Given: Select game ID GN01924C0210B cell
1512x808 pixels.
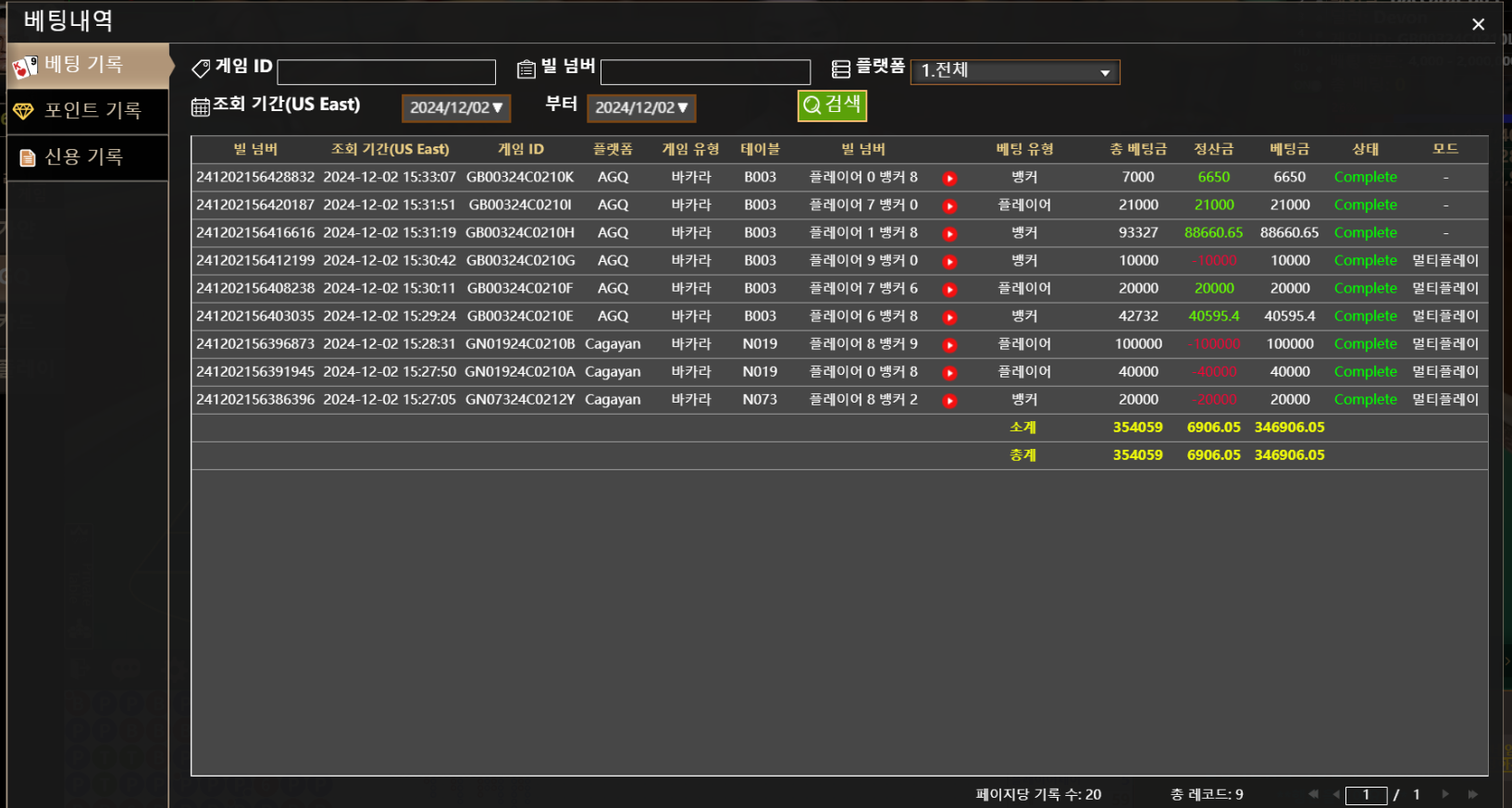Looking at the screenshot, I should coord(520,343).
